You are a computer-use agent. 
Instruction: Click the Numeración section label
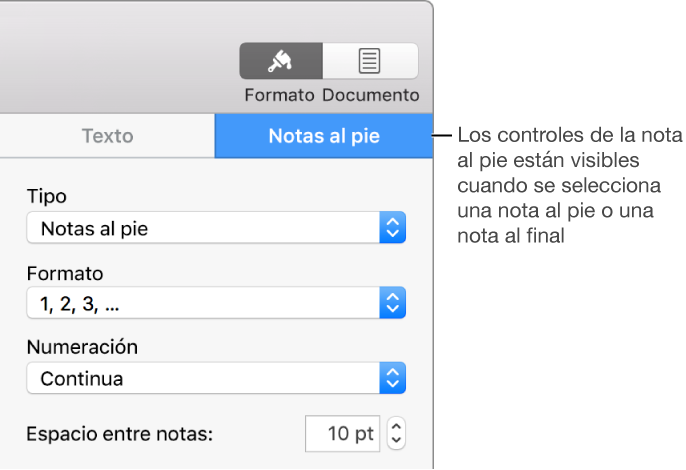pyautogui.click(x=82, y=347)
